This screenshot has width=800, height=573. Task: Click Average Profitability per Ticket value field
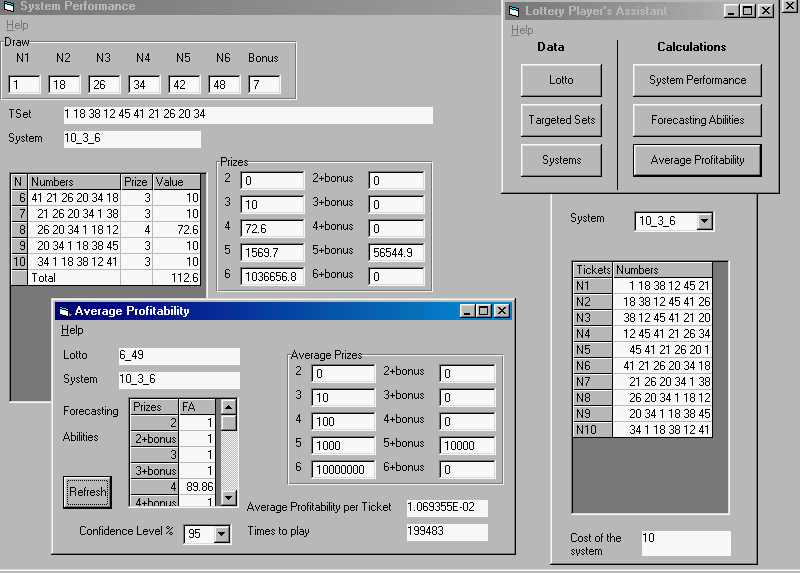pyautogui.click(x=447, y=508)
